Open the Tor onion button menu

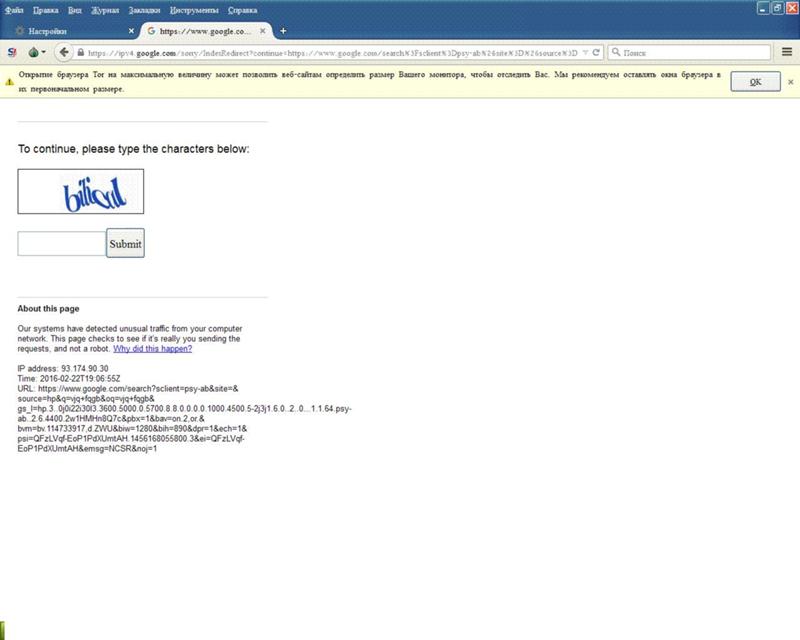click(36, 53)
